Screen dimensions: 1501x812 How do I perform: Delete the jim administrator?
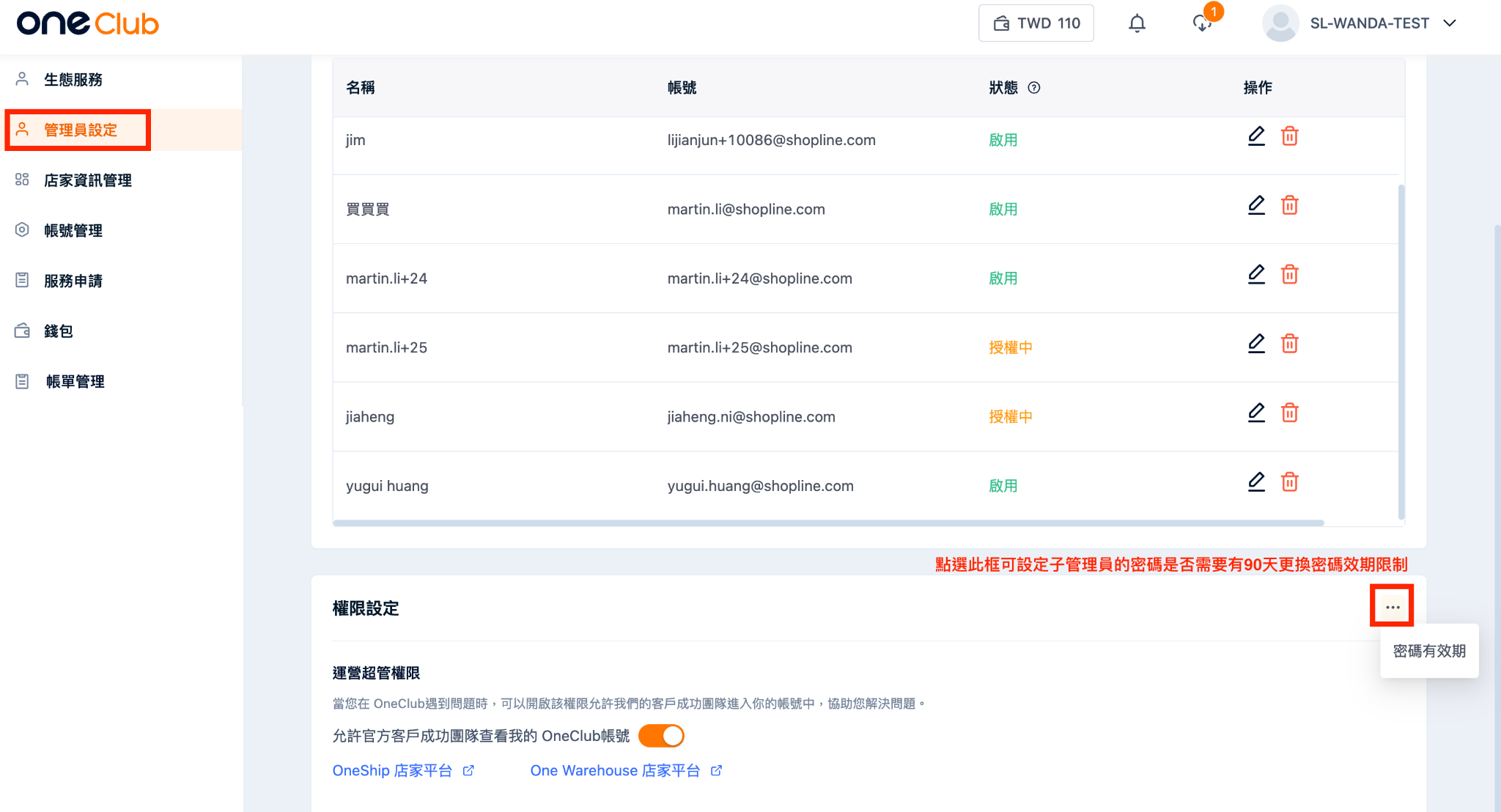point(1289,136)
